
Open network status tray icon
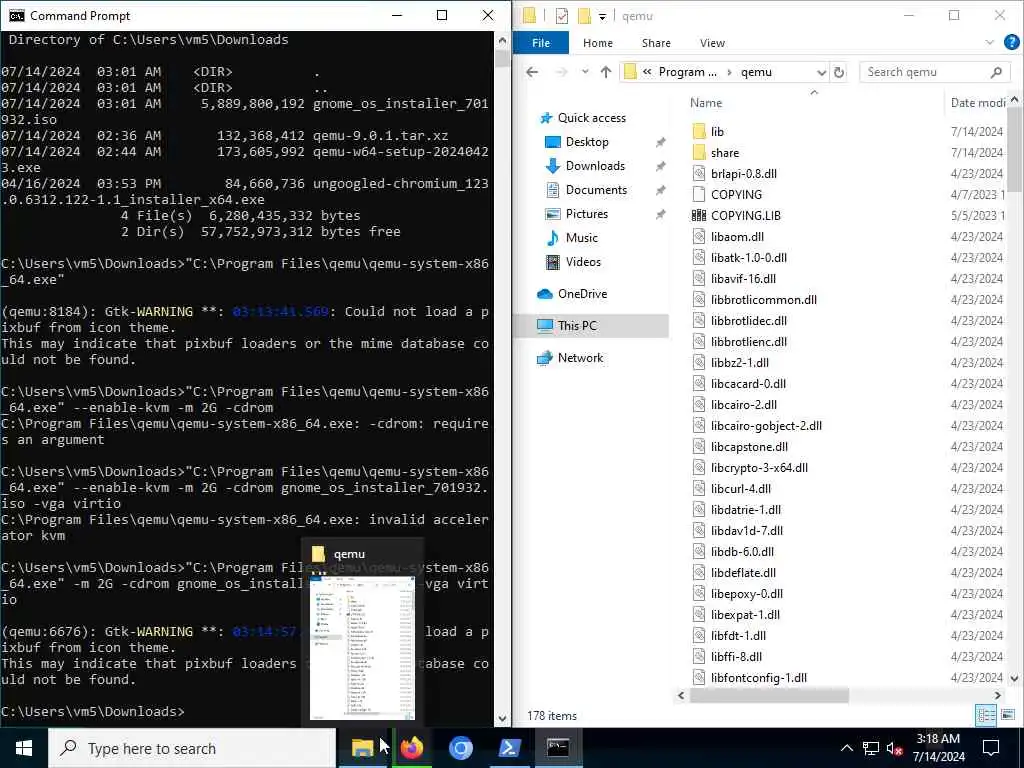click(870, 748)
